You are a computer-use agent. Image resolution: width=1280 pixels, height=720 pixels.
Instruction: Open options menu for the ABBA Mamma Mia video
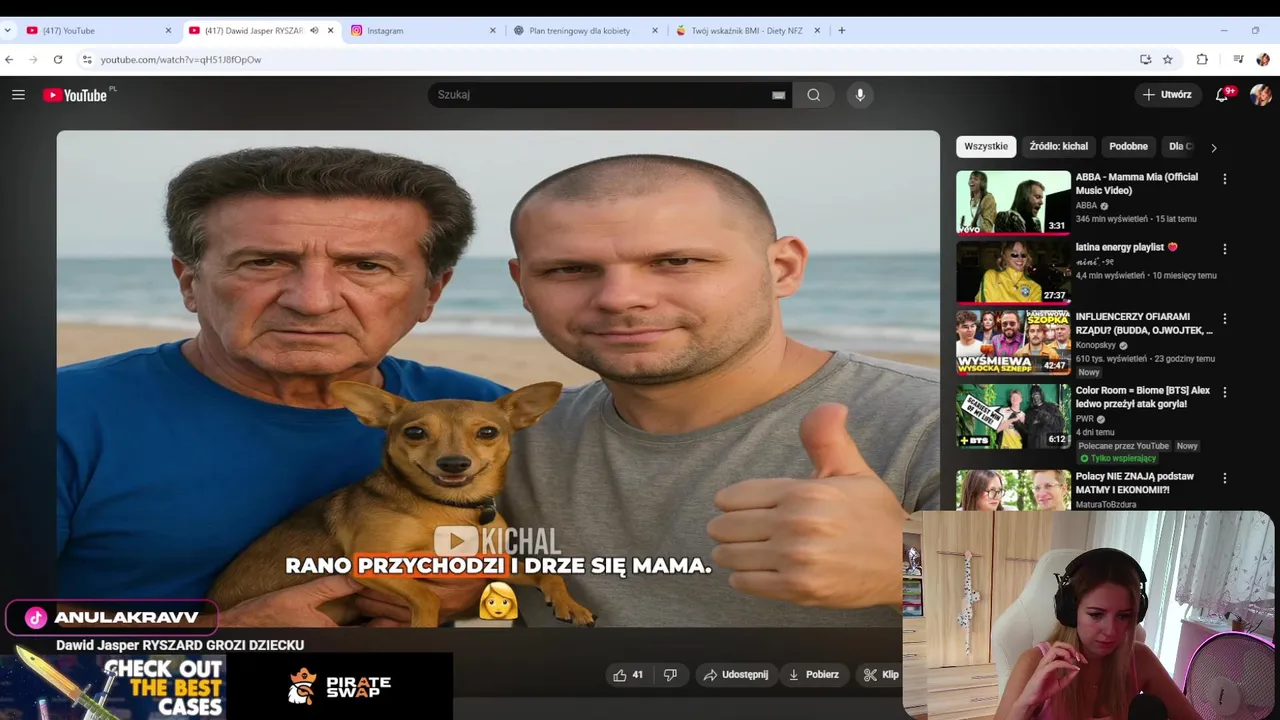coord(1224,179)
